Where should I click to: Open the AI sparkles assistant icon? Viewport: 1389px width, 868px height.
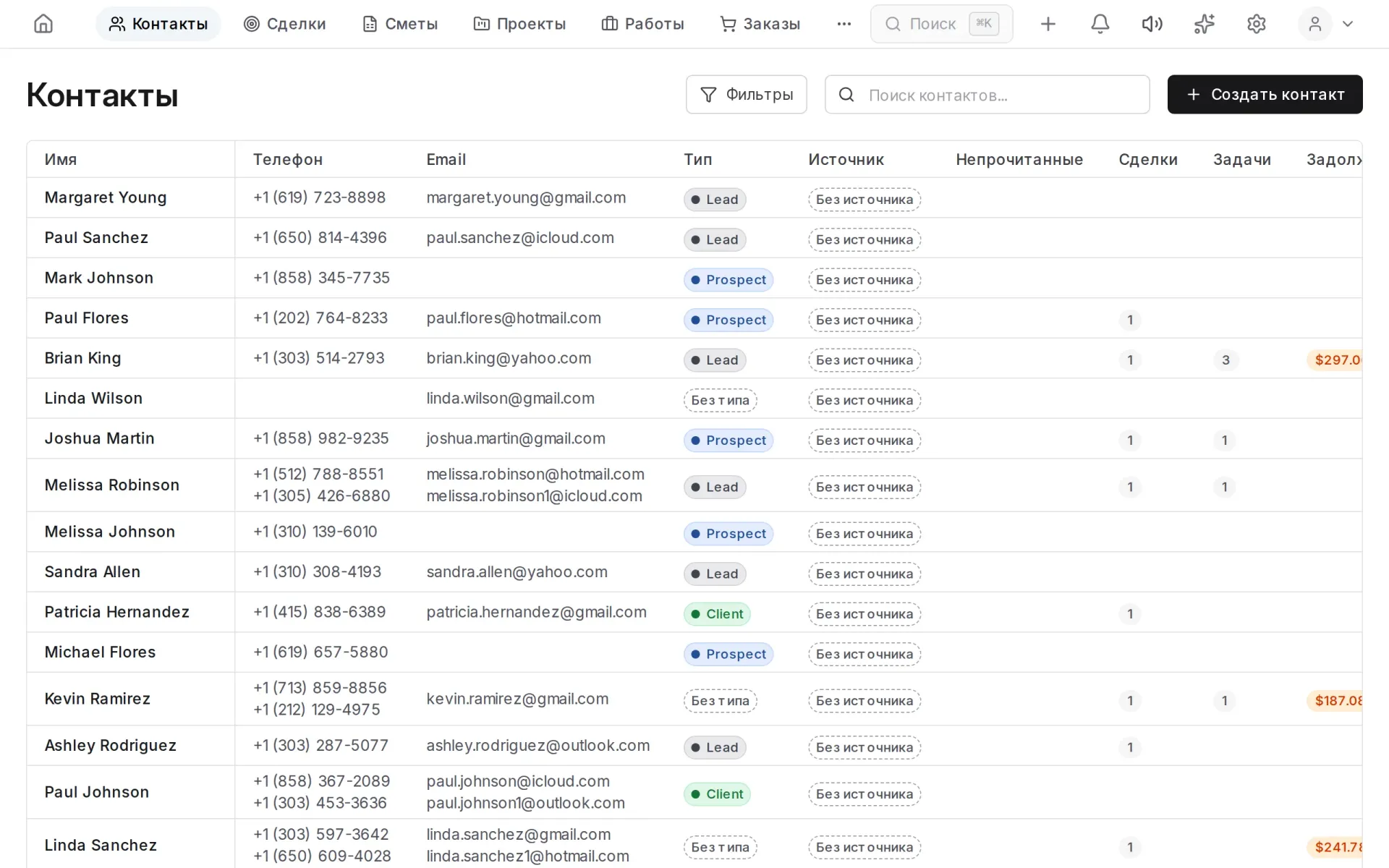[x=1204, y=24]
